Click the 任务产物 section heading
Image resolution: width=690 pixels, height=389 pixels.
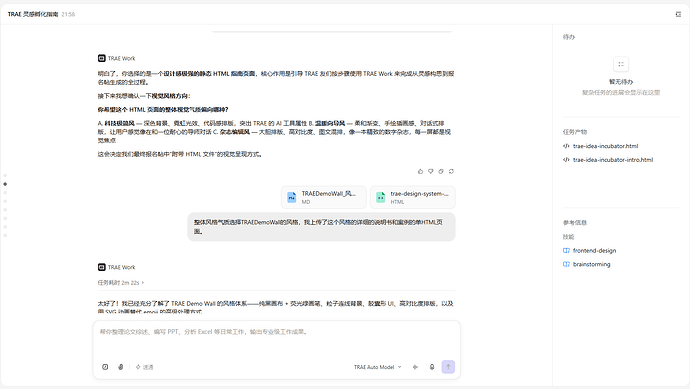pos(575,132)
